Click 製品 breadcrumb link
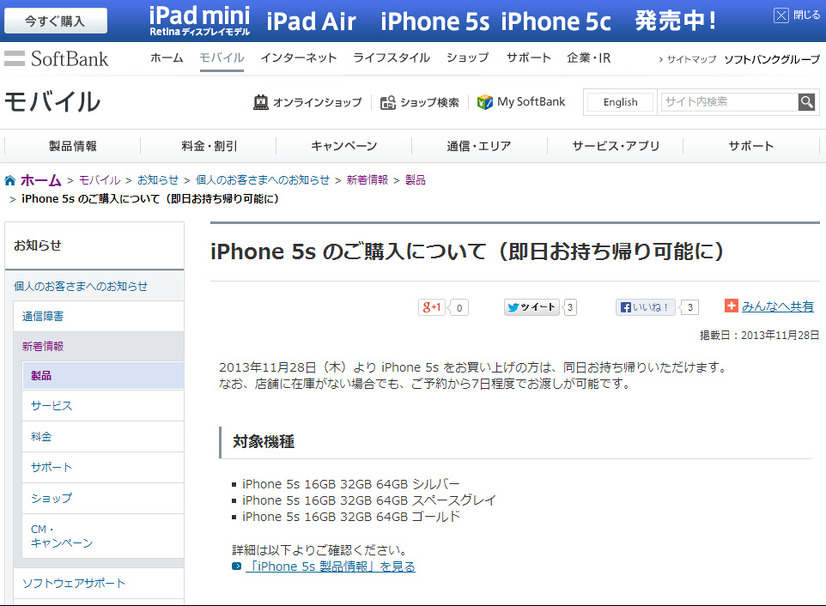The image size is (826, 606). [415, 180]
